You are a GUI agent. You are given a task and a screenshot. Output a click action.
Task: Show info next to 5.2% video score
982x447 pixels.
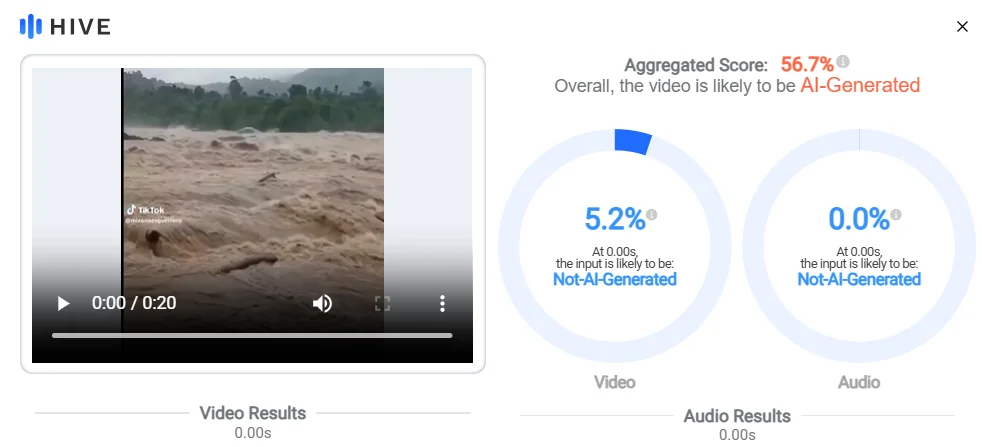651,215
